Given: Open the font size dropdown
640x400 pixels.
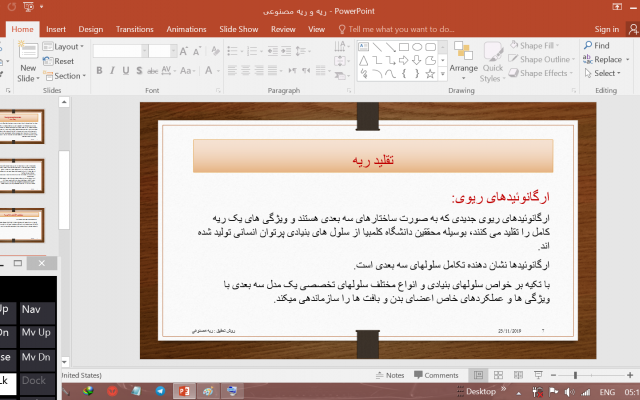Looking at the screenshot, I should click(x=173, y=51).
